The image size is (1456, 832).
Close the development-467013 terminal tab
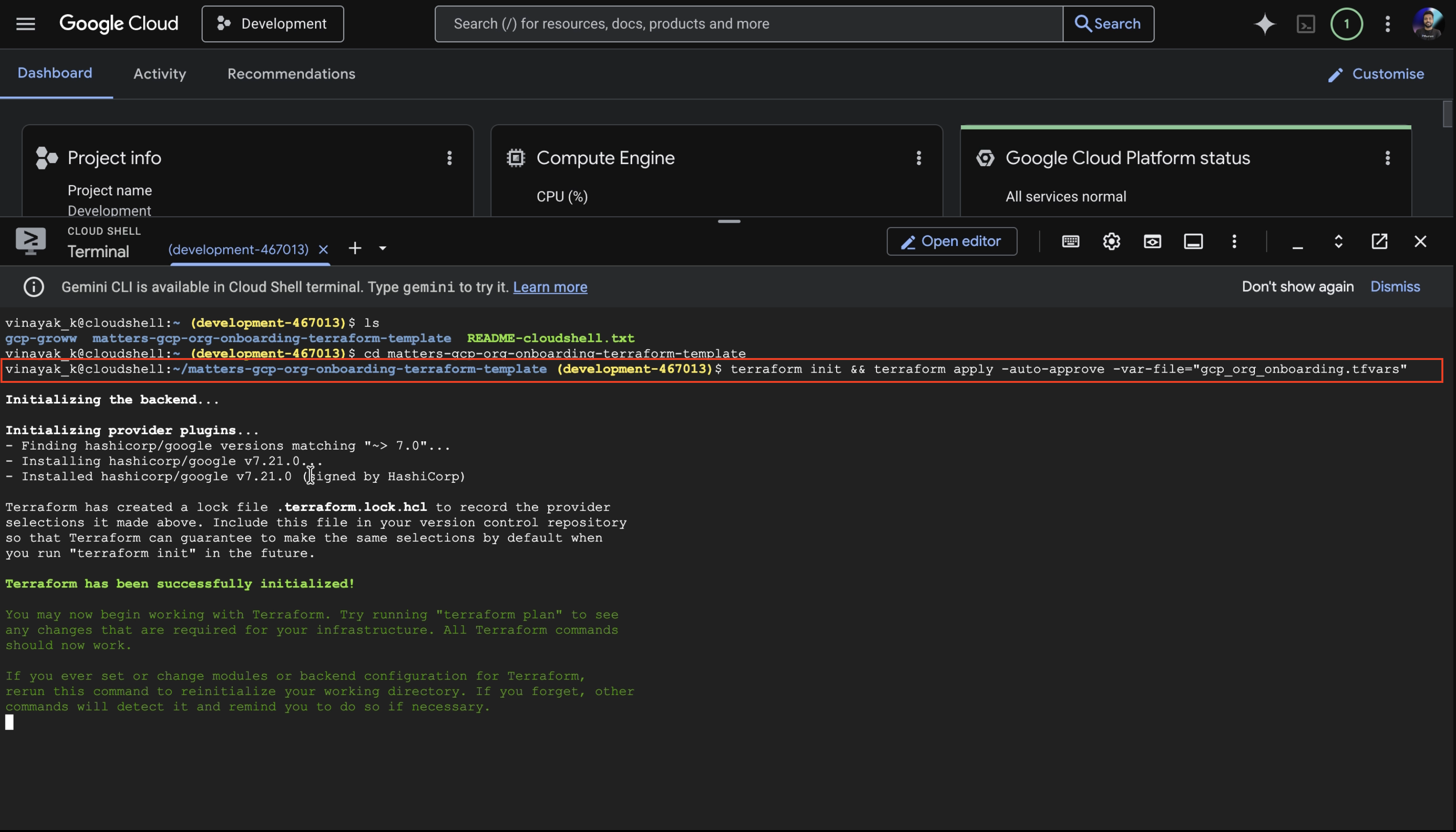(x=323, y=250)
